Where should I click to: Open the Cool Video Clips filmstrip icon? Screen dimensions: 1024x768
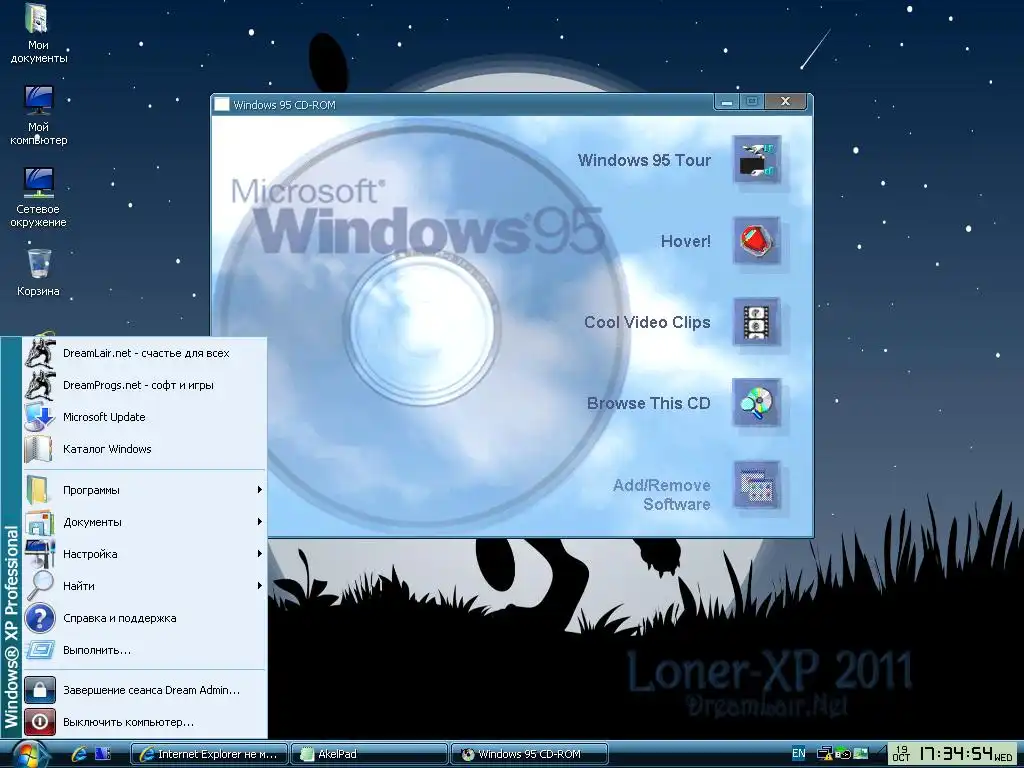(756, 322)
